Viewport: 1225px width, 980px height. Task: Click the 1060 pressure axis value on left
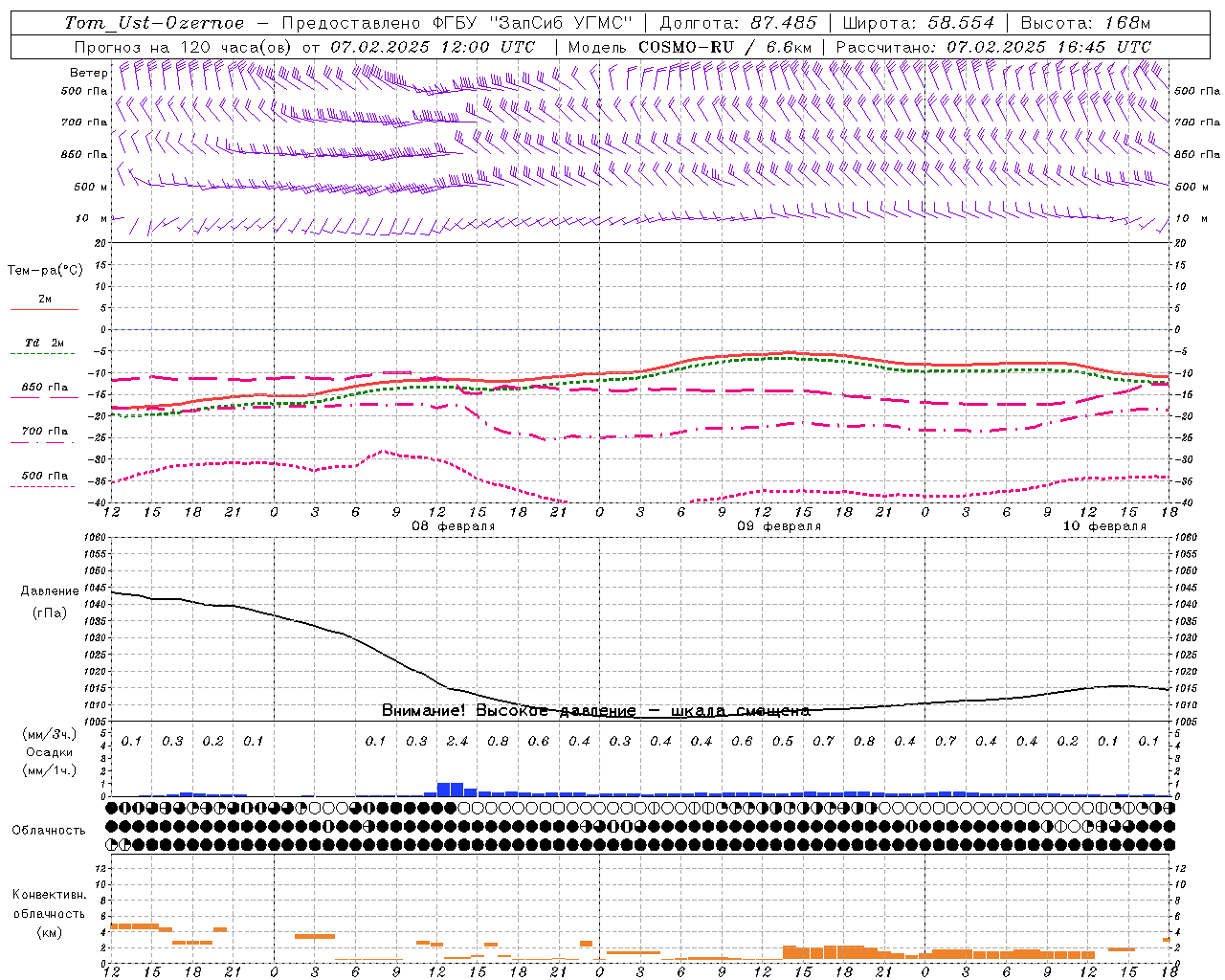[96, 538]
